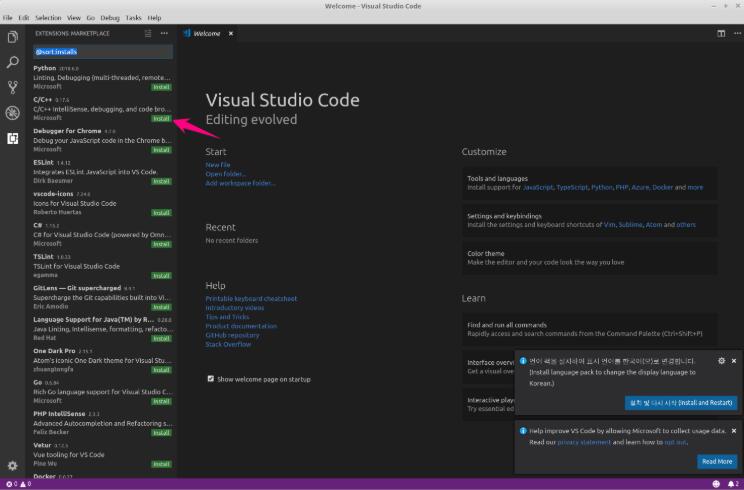This screenshot has height=490, width=744.
Task: Open the Debug menu
Action: pos(110,18)
